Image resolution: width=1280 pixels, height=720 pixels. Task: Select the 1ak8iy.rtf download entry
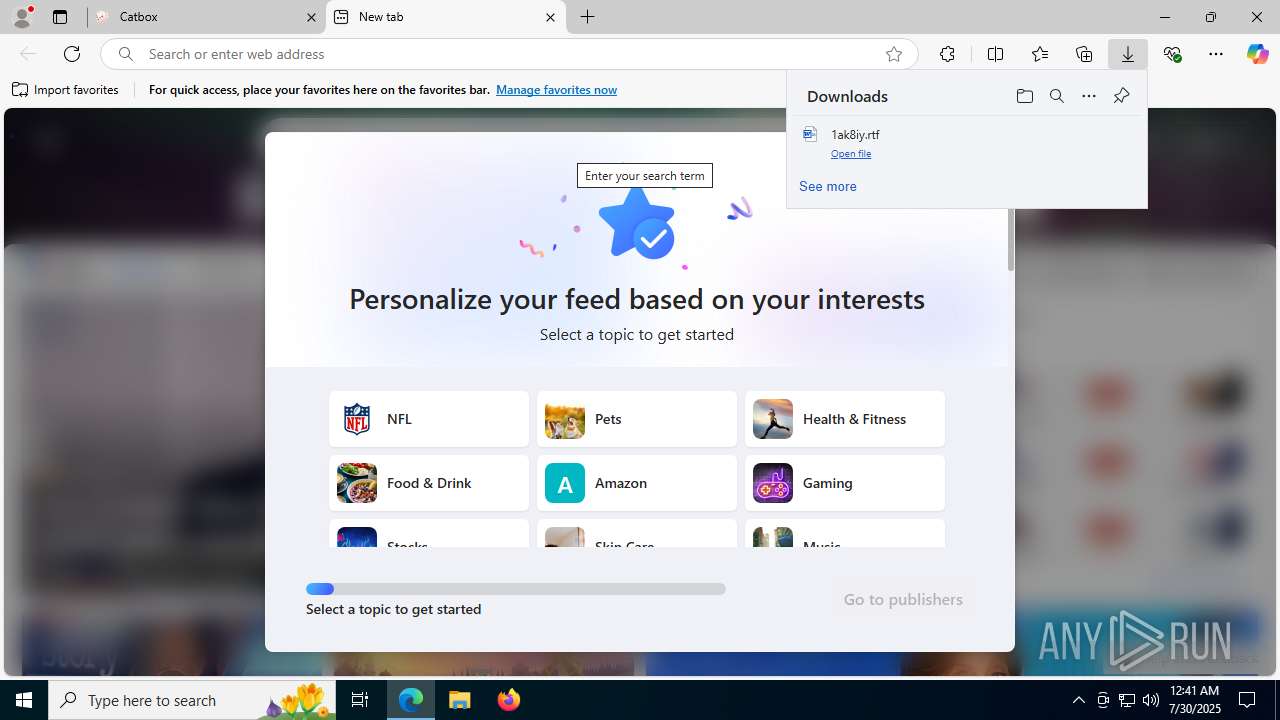(x=967, y=143)
